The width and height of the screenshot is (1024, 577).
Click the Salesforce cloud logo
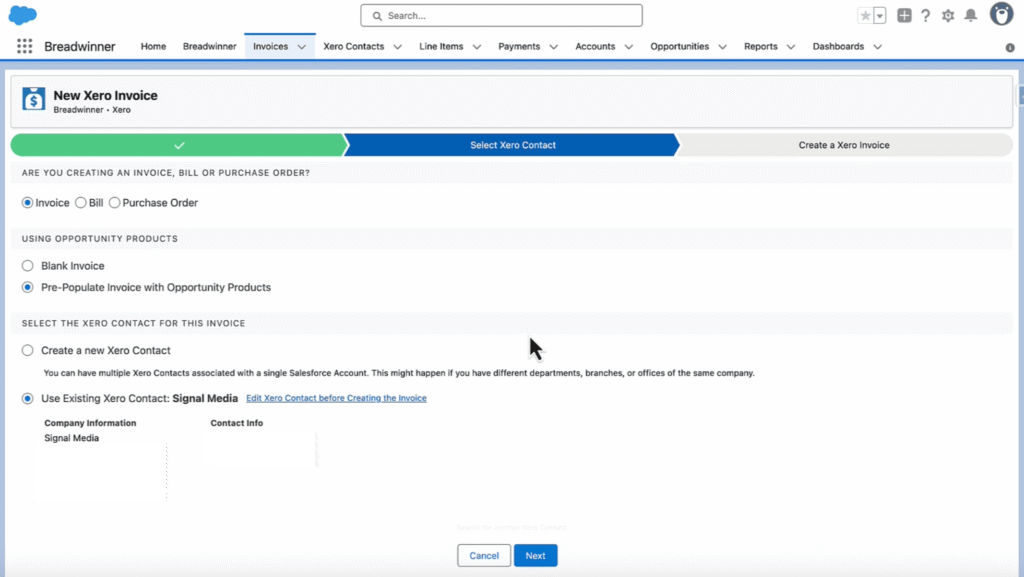(22, 14)
